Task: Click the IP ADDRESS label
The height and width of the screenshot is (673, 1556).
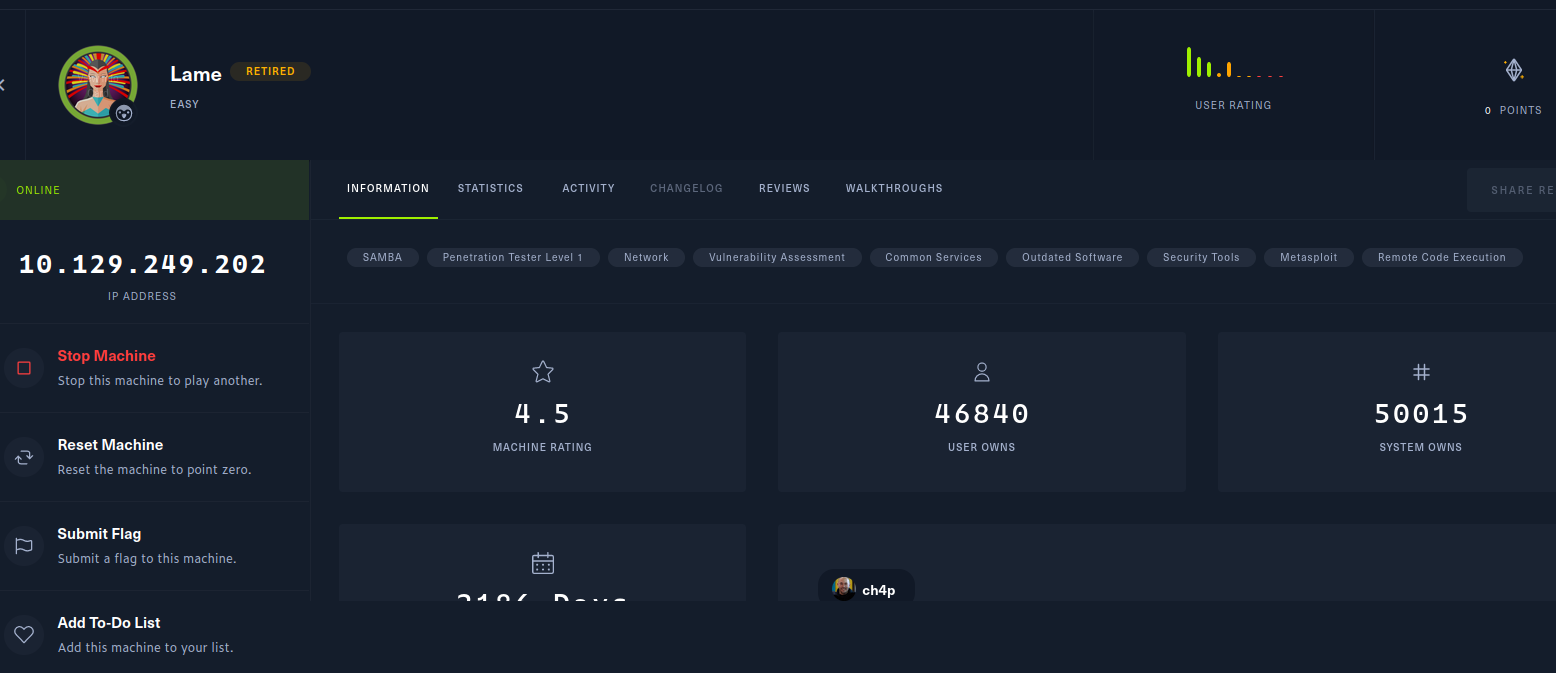Action: [142, 296]
